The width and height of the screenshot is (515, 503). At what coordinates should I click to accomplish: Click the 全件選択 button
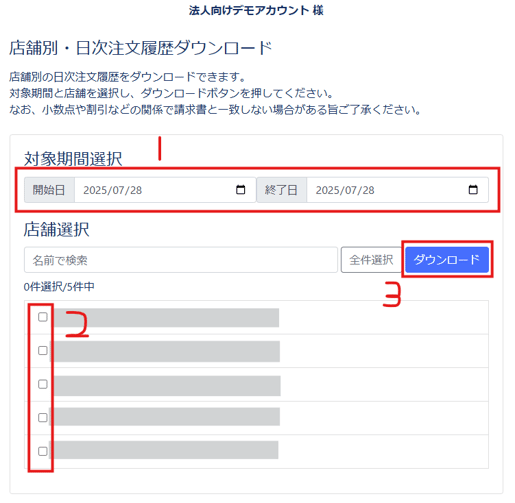pyautogui.click(x=371, y=260)
